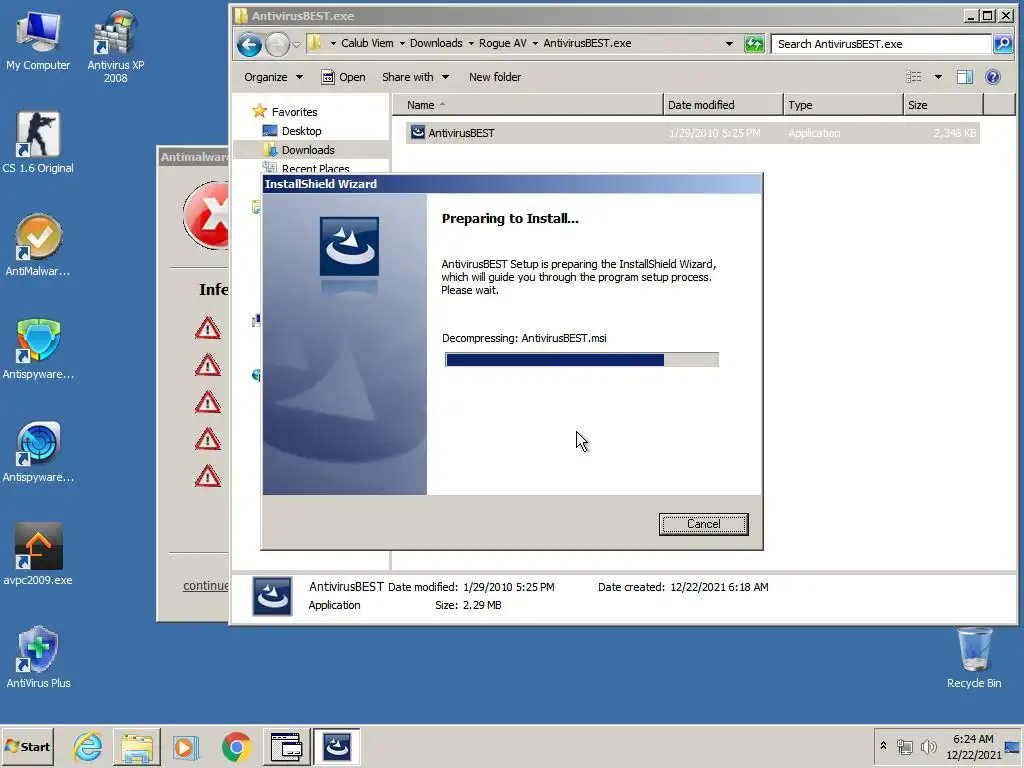Open the volume speaker tray icon
The width and height of the screenshot is (1024, 768).
pyautogui.click(x=928, y=746)
